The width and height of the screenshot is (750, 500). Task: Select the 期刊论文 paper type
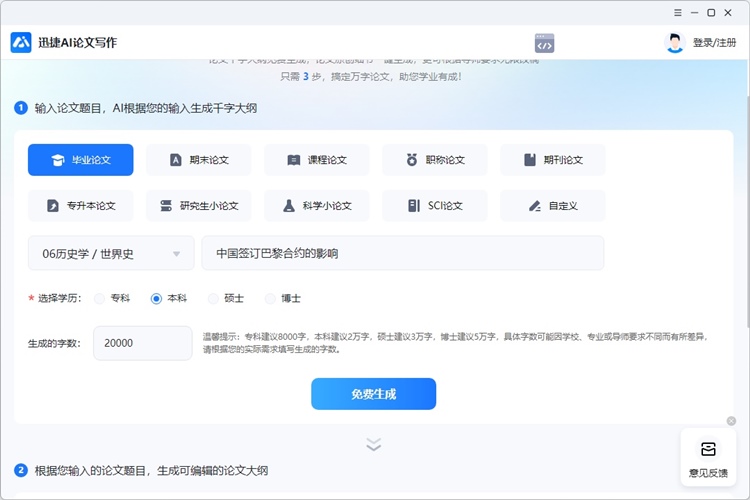pyautogui.click(x=553, y=160)
